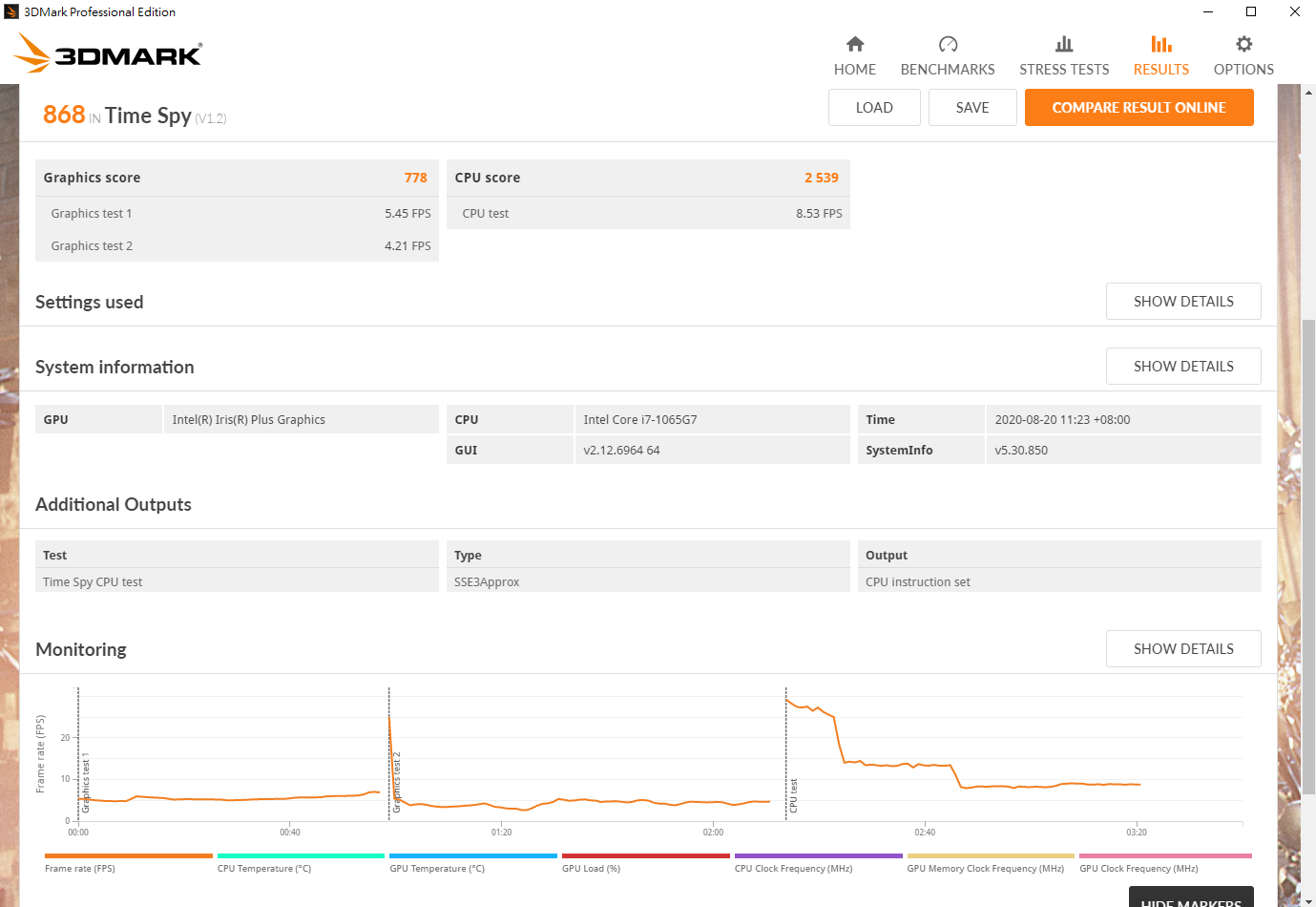The height and width of the screenshot is (907, 1316).
Task: Switch to the BENCHMARKS tab
Action: tap(948, 70)
